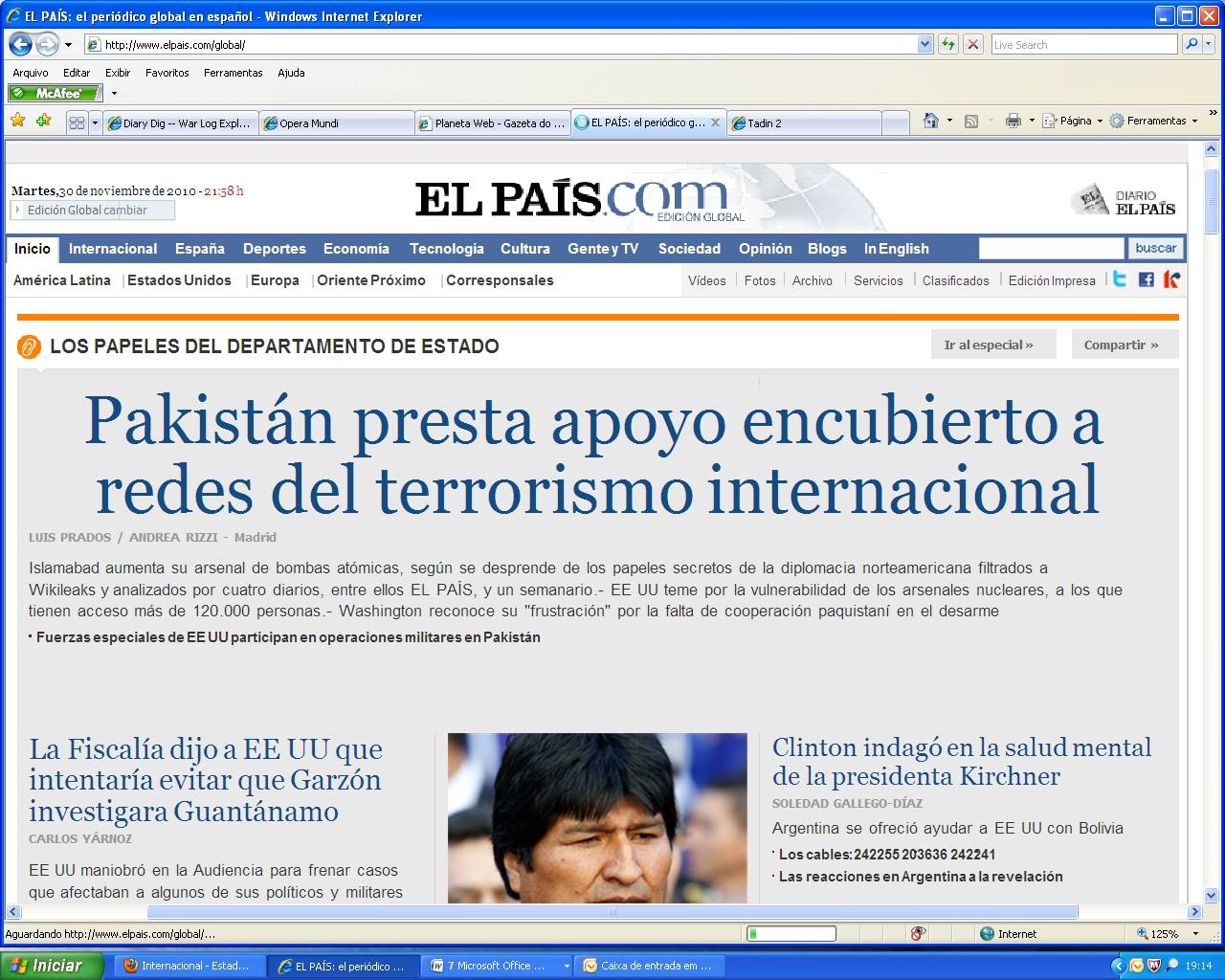1225x980 pixels.
Task: Open the zoom level 125% dropdown
Action: point(1195,933)
